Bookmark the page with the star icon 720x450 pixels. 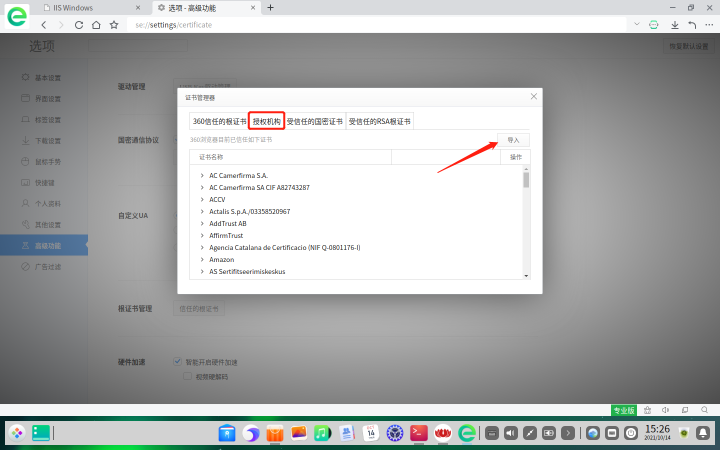tap(114, 25)
